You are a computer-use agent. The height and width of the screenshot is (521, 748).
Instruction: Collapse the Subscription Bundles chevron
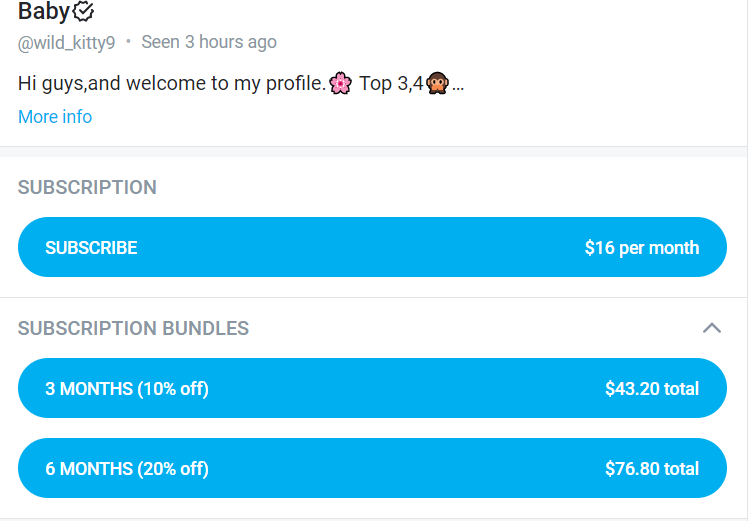click(711, 328)
